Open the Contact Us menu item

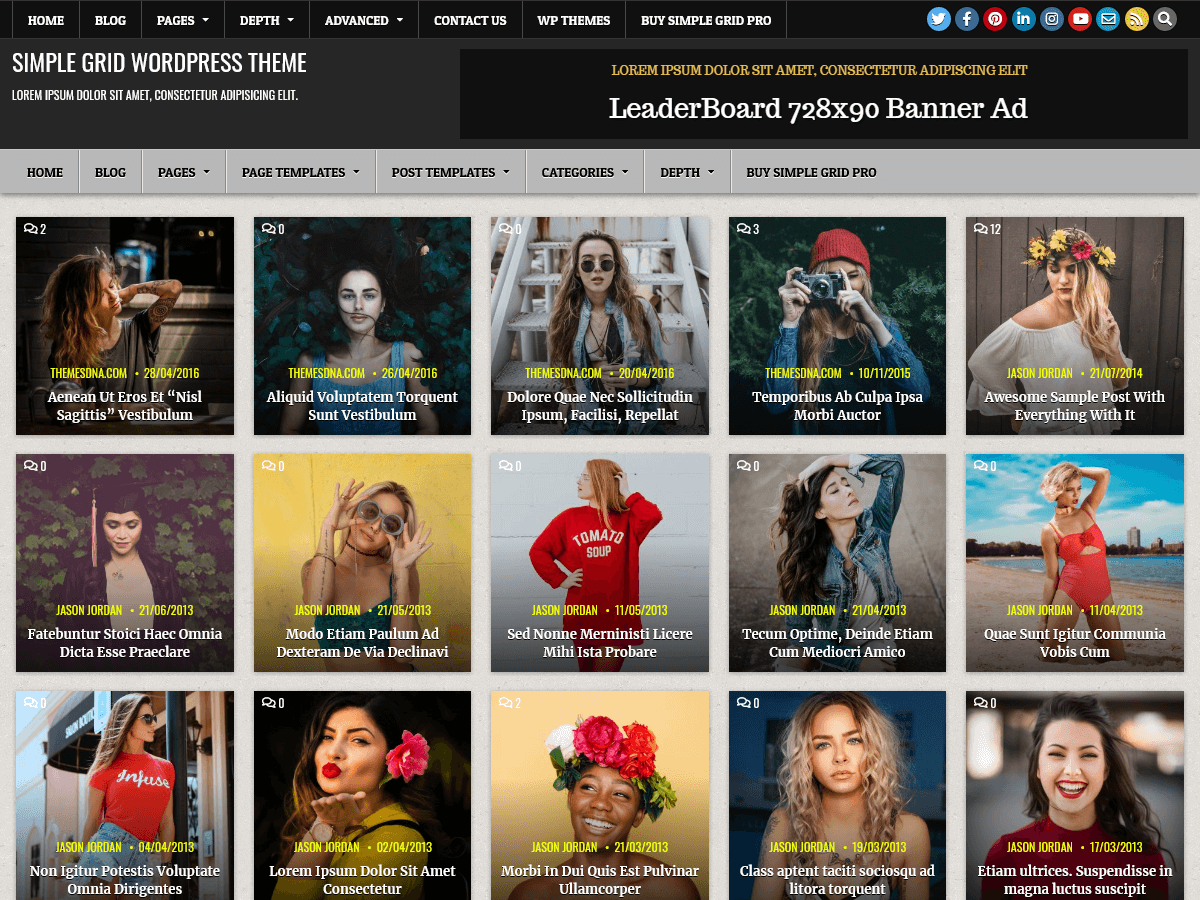(x=470, y=19)
